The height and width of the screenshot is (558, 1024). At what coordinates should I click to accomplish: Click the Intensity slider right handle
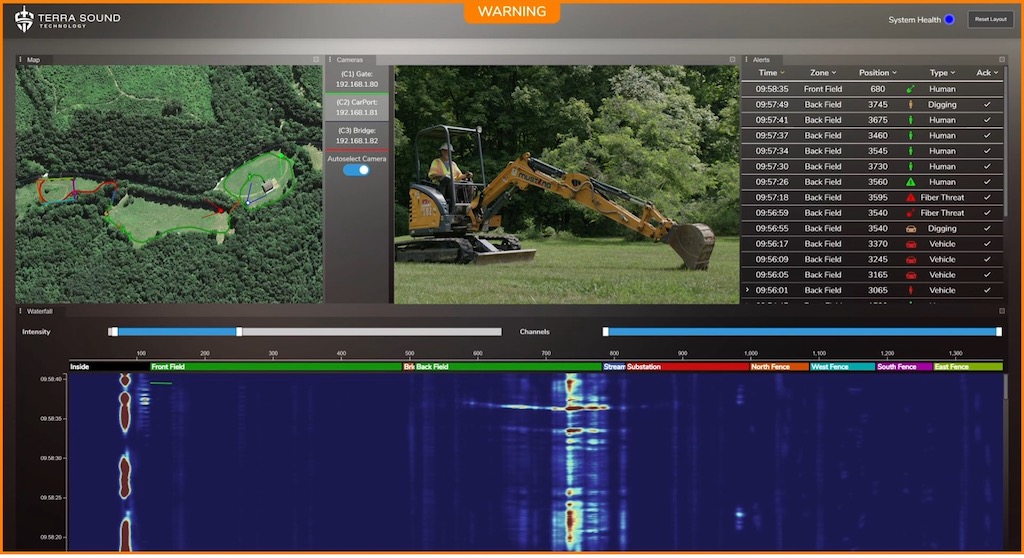[239, 332]
